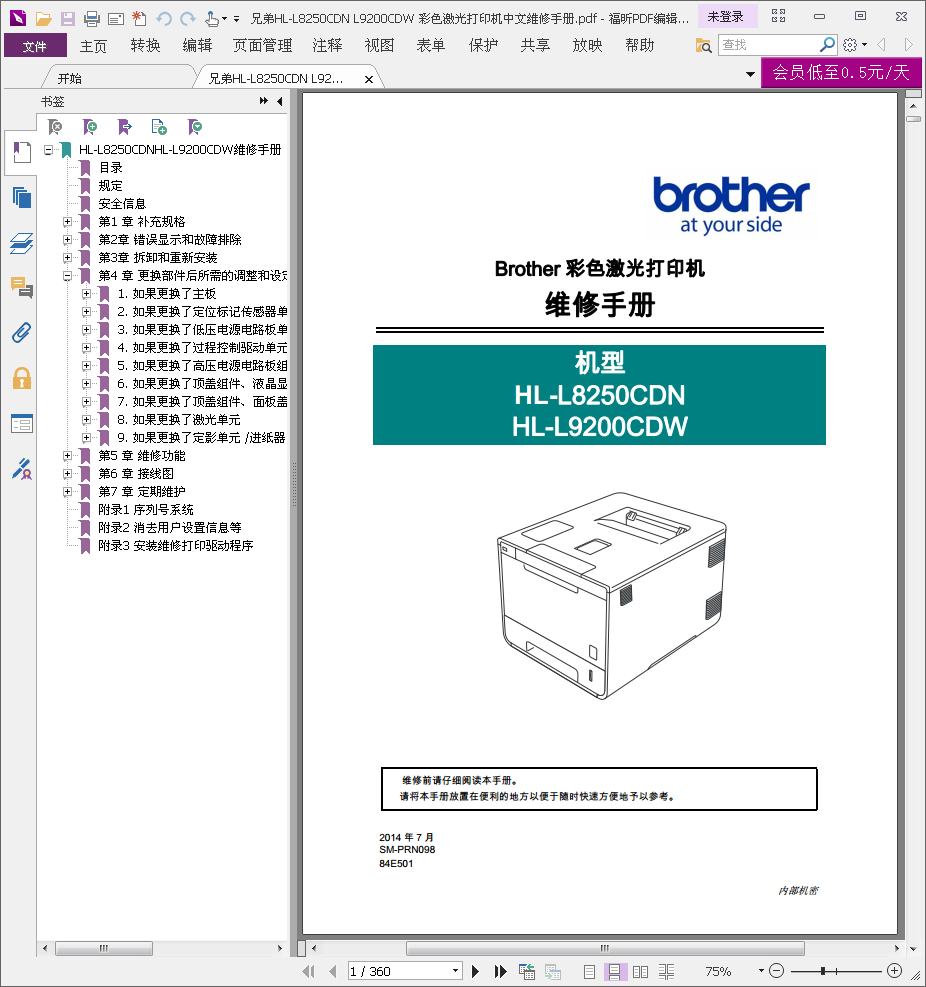Open the 主页 ribbon tab

[93, 46]
